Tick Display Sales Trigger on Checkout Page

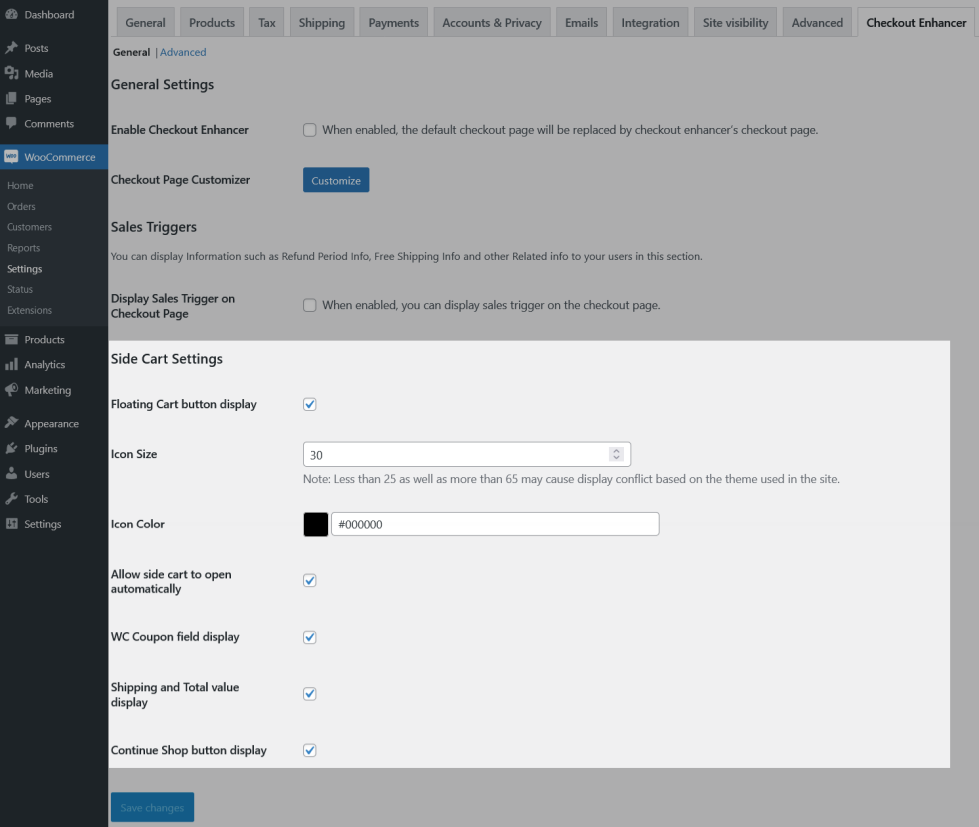(x=310, y=305)
